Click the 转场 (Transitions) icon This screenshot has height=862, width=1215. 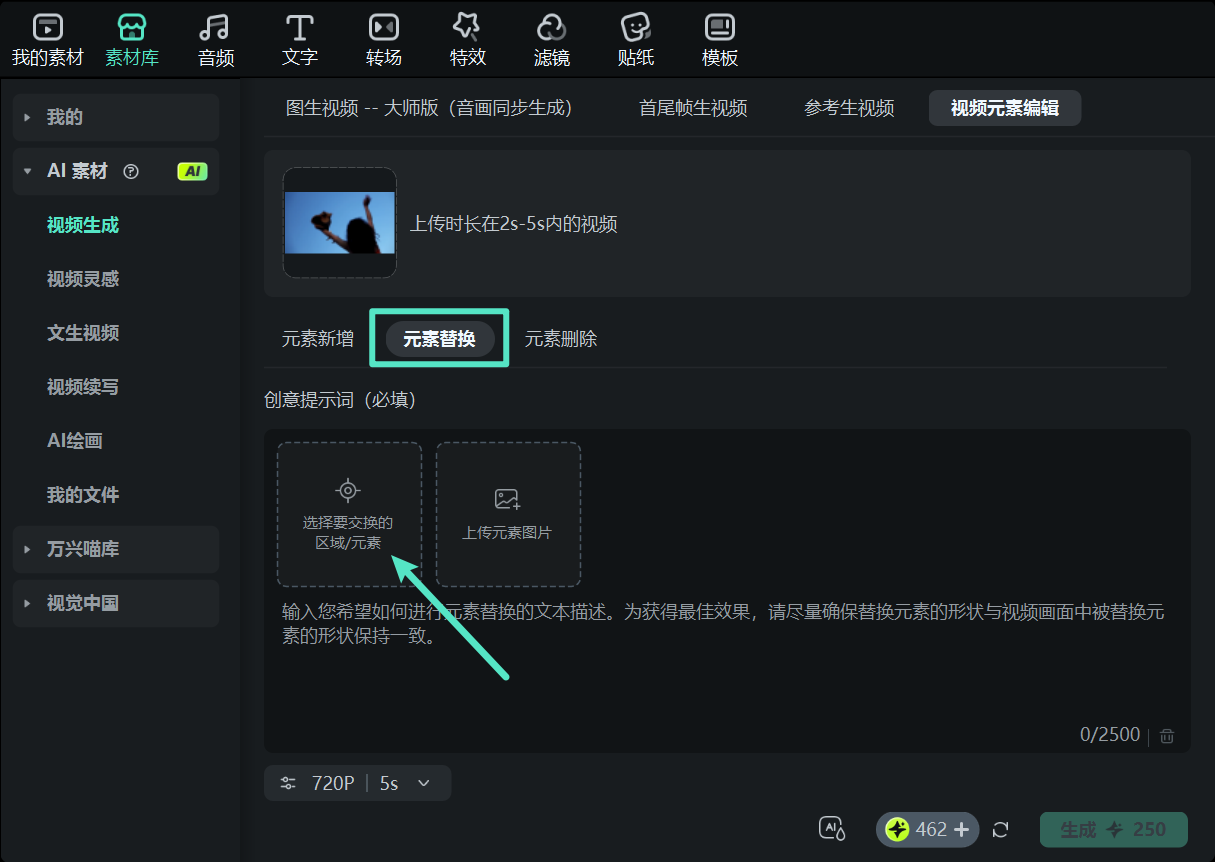tap(383, 37)
